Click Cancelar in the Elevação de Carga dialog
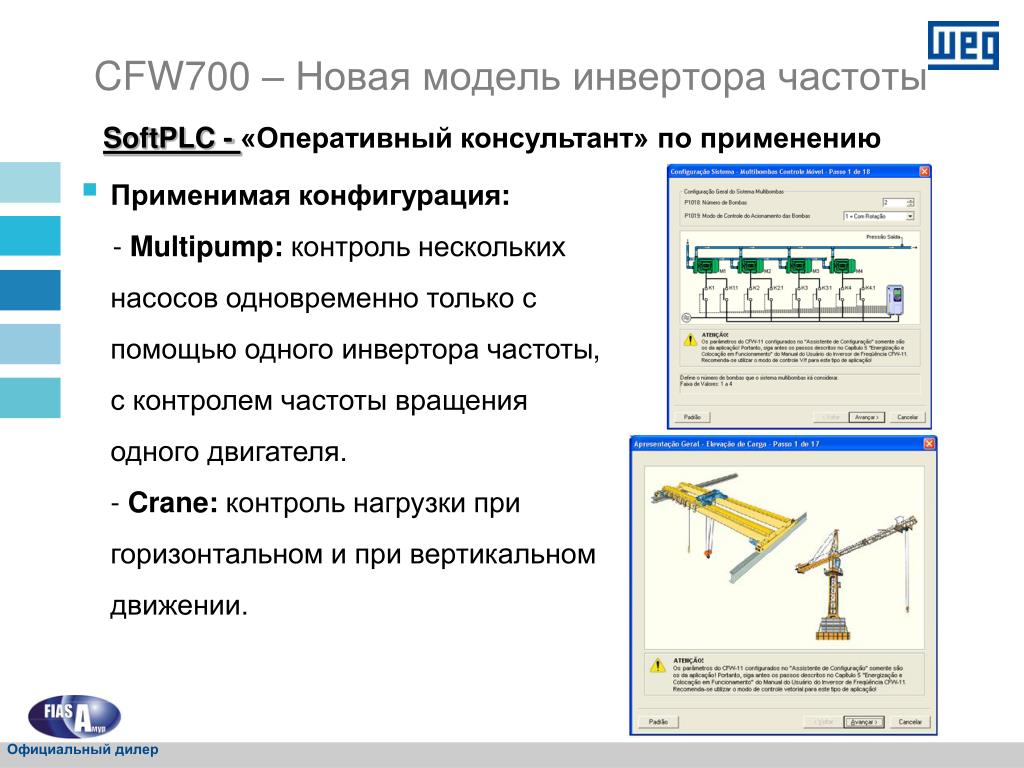 [x=910, y=722]
